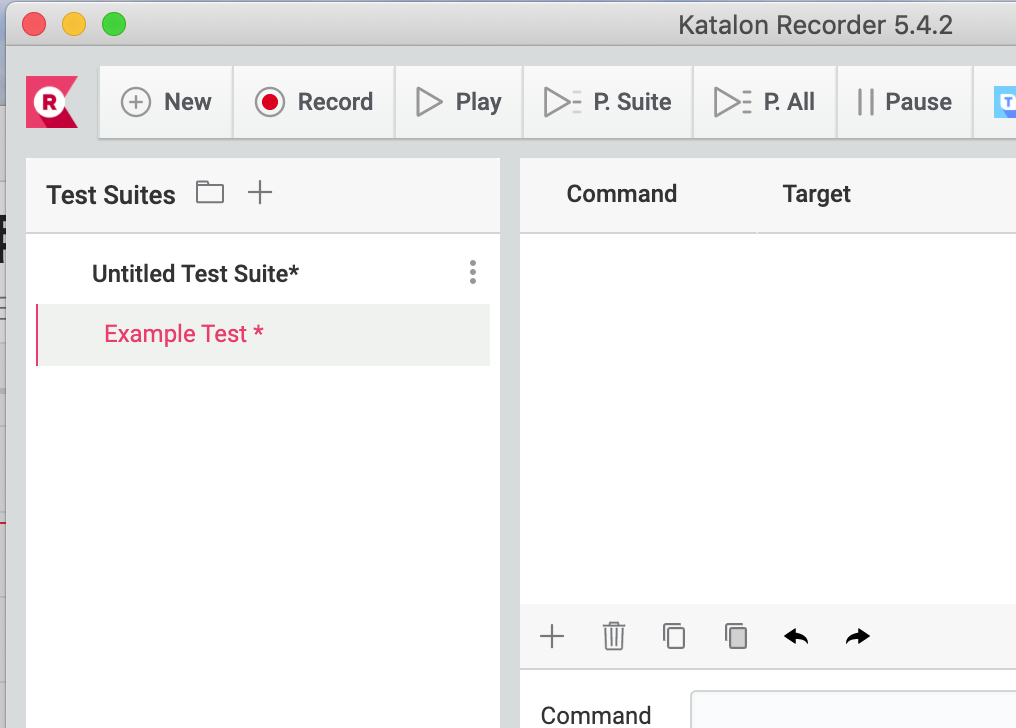The image size is (1016, 728).
Task: Click the Test Suites panel title
Action: [x=111, y=195]
